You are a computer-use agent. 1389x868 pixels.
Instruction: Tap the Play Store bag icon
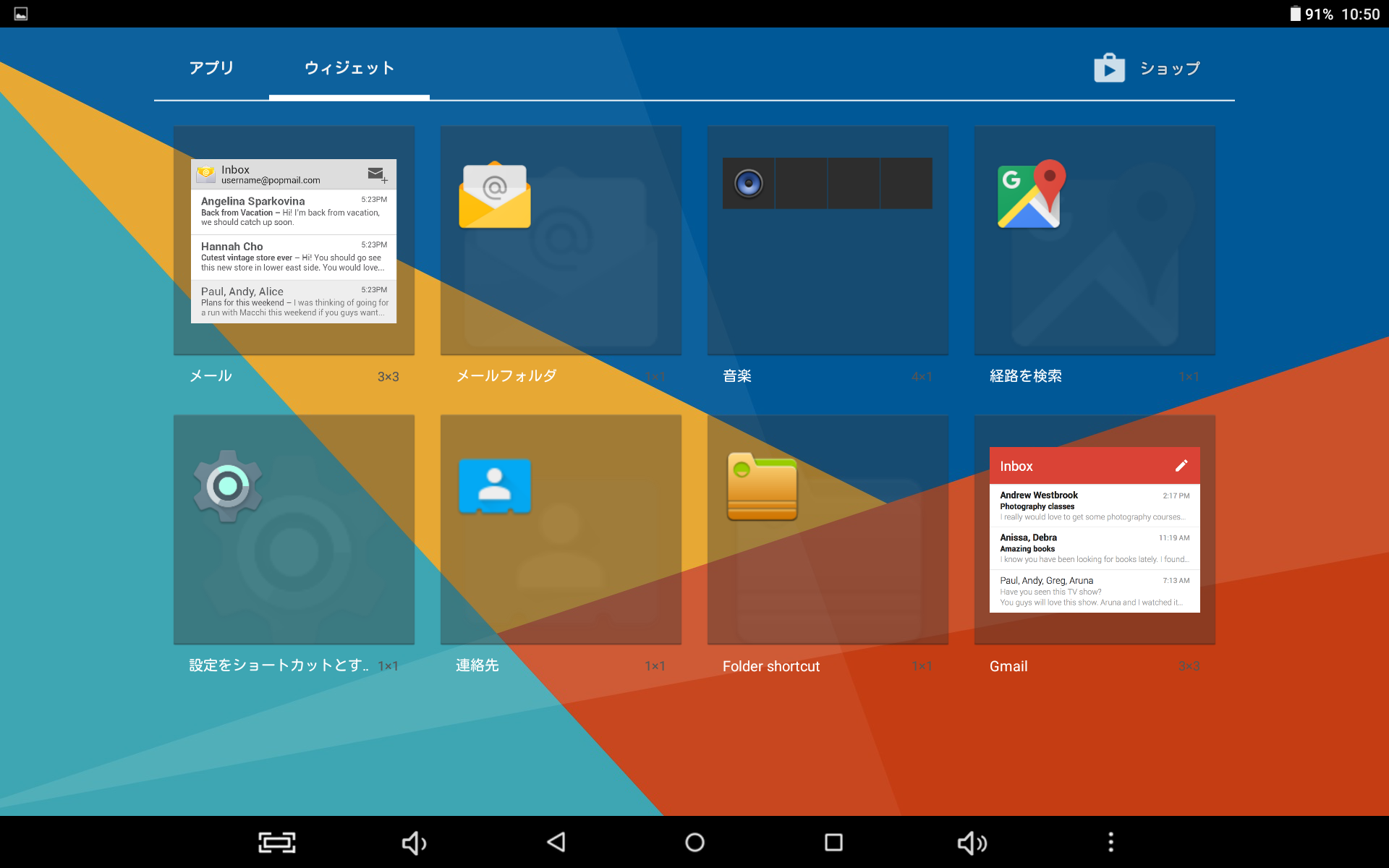pyautogui.click(x=1109, y=69)
